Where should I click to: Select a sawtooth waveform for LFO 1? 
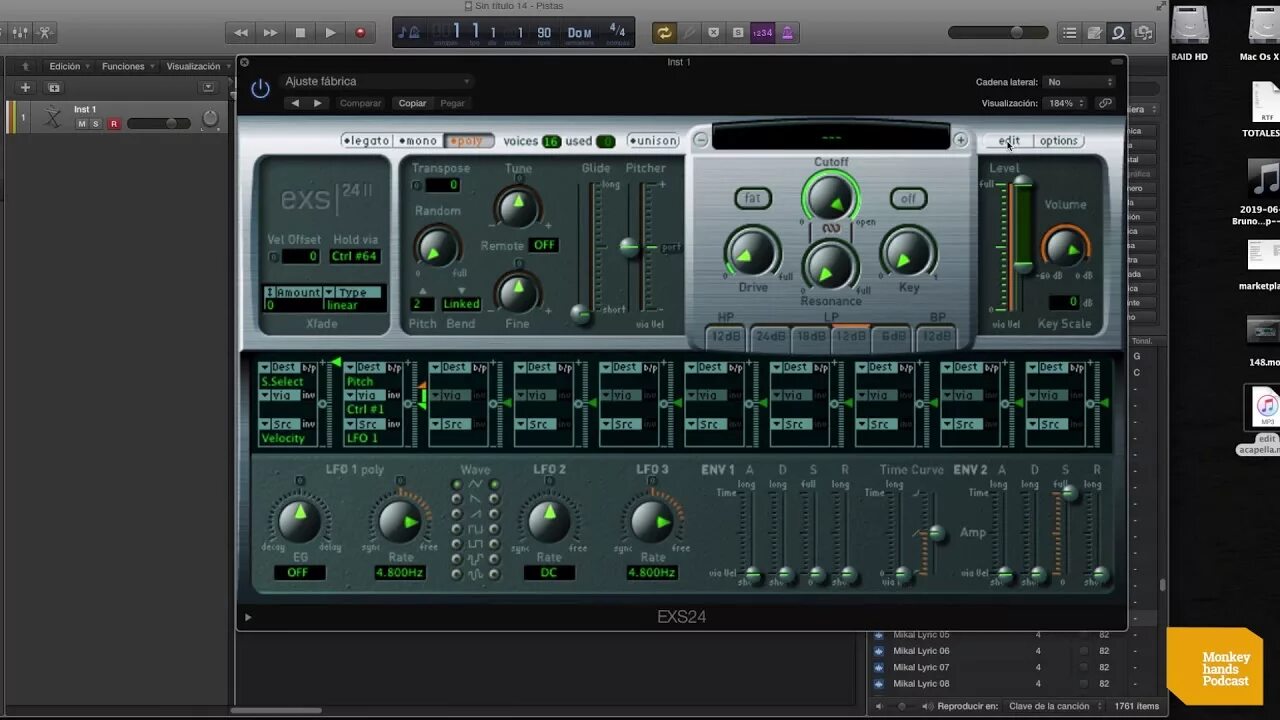tap(456, 497)
